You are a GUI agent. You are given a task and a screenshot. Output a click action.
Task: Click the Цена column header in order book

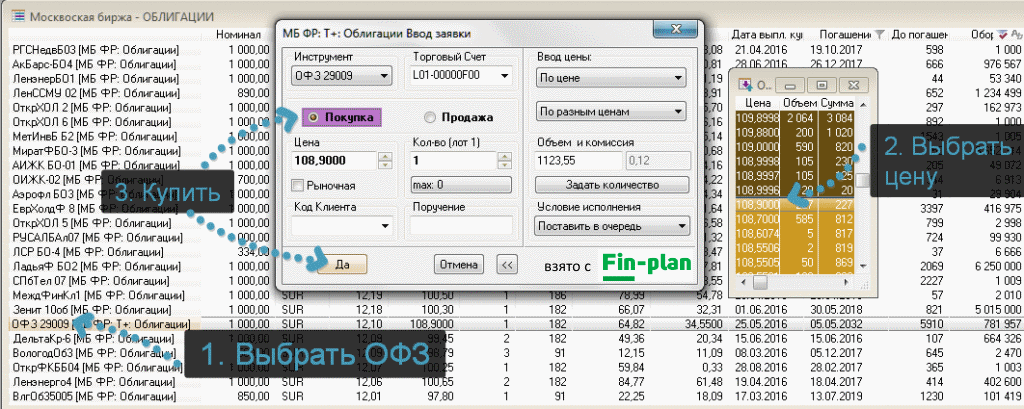[x=758, y=103]
